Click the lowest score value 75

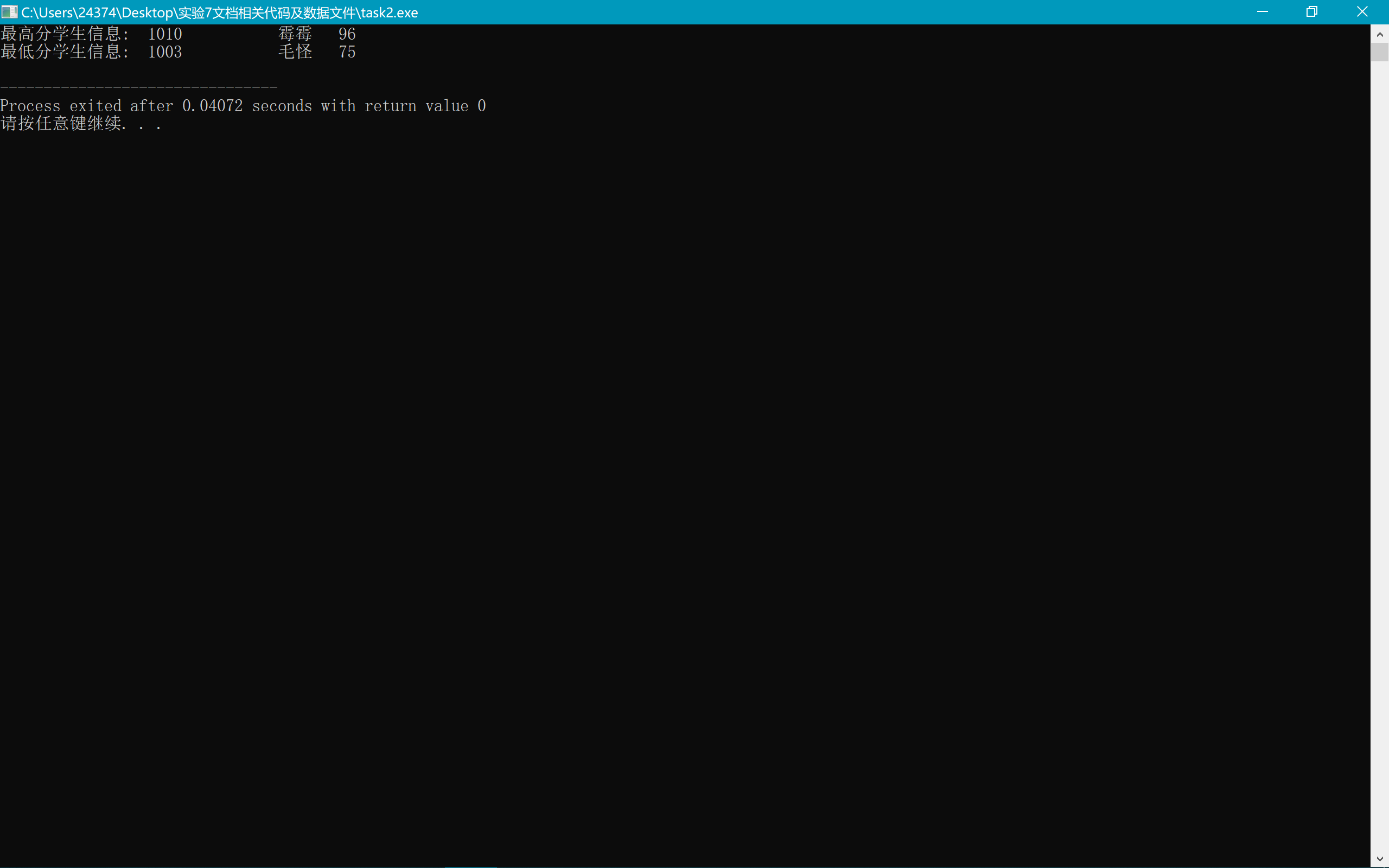pyautogui.click(x=347, y=52)
